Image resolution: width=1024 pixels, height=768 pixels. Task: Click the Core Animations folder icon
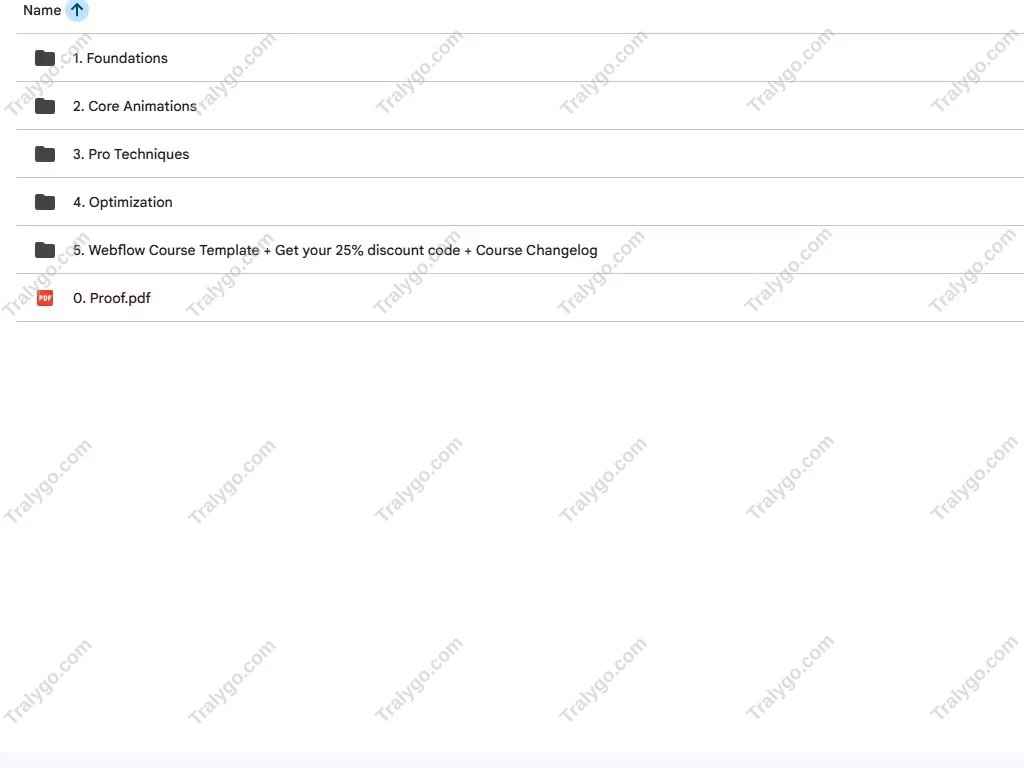44,106
